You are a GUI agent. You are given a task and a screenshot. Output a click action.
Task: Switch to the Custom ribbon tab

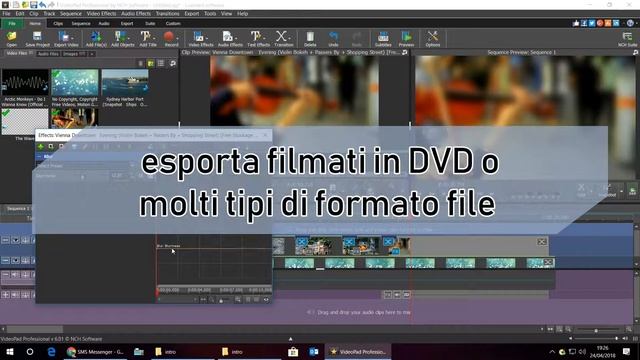(x=173, y=24)
